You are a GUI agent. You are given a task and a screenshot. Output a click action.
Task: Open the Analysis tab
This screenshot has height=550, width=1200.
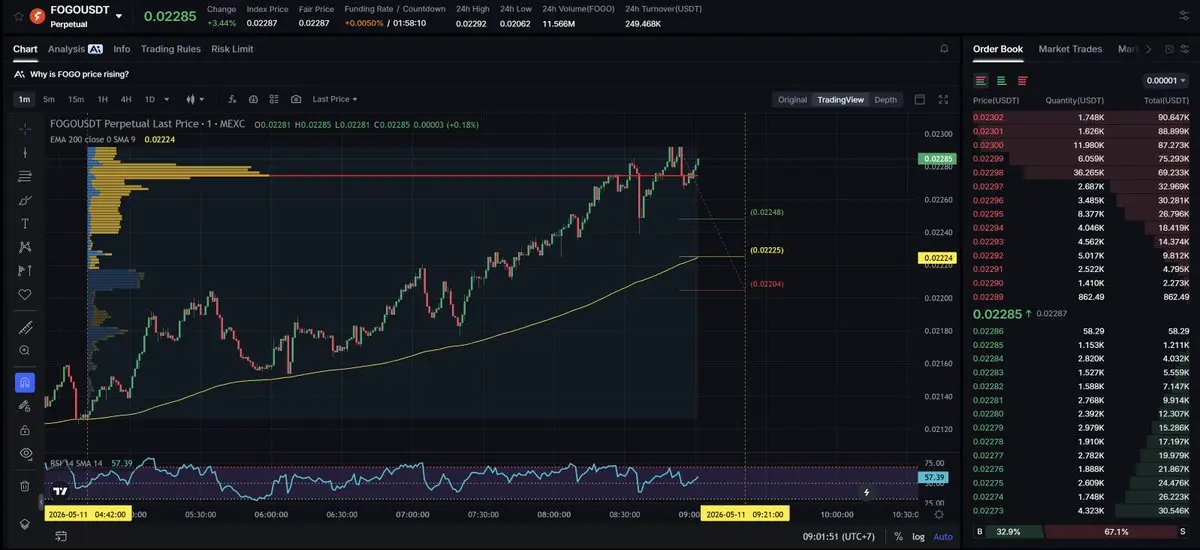[x=75, y=49]
